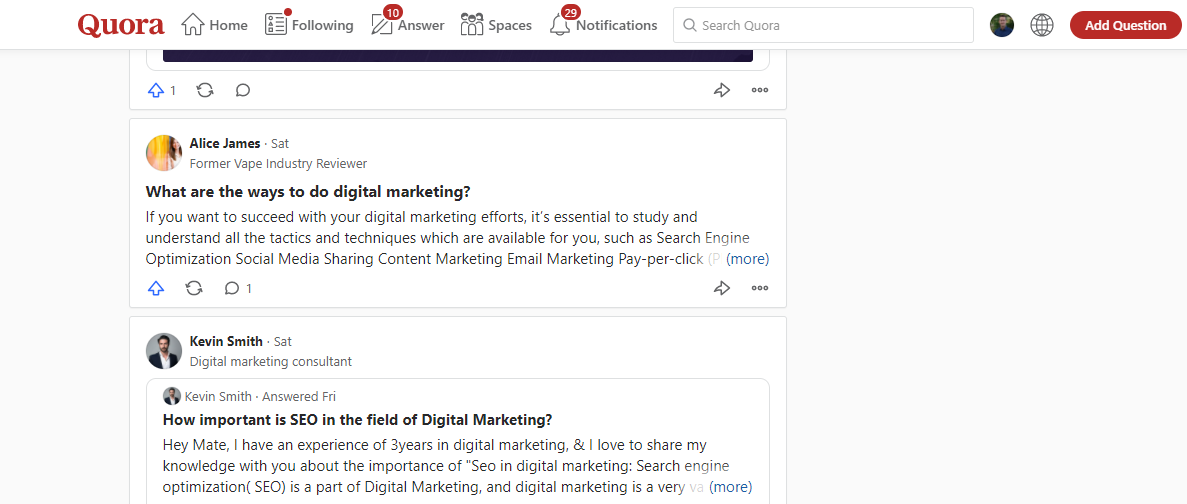
Task: Upvote the top post with one vote
Action: (161, 91)
